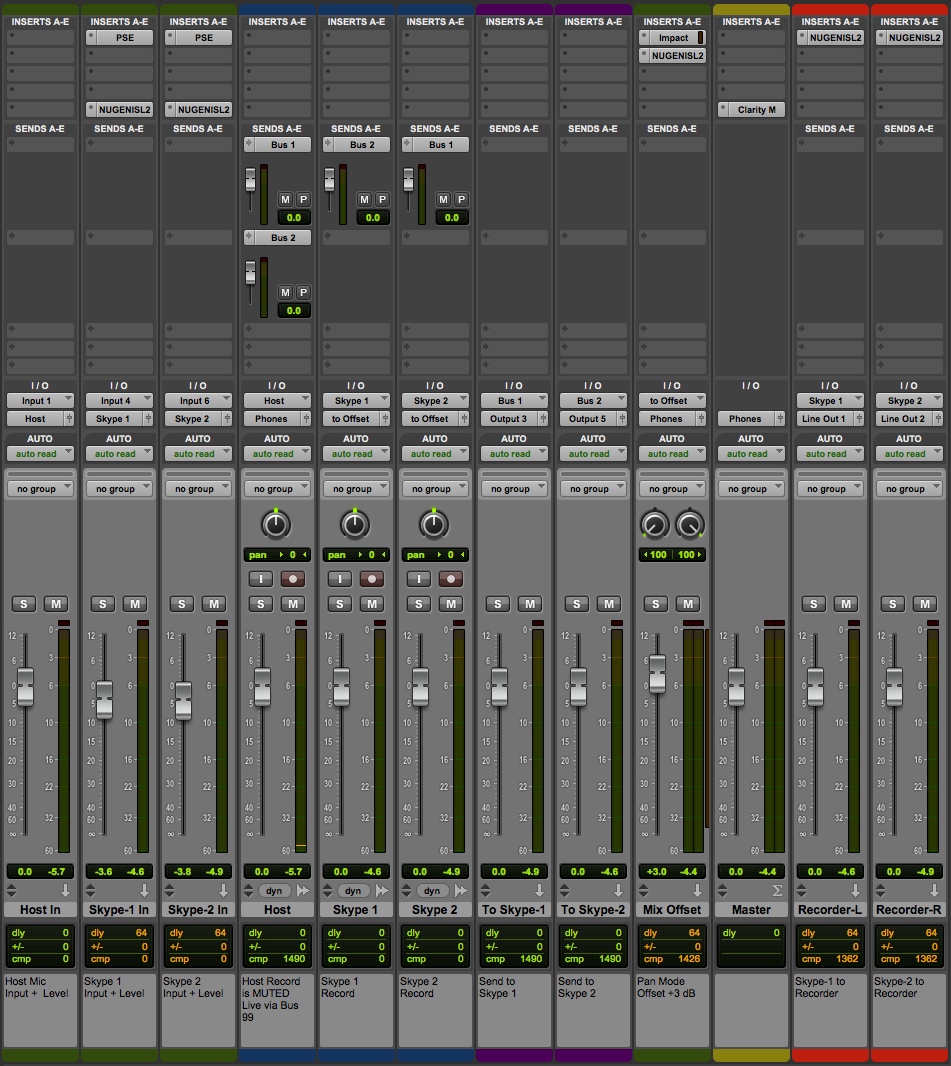Click the pan knob on Skype 2 track
Screen dimensions: 951x1066
pos(434,524)
